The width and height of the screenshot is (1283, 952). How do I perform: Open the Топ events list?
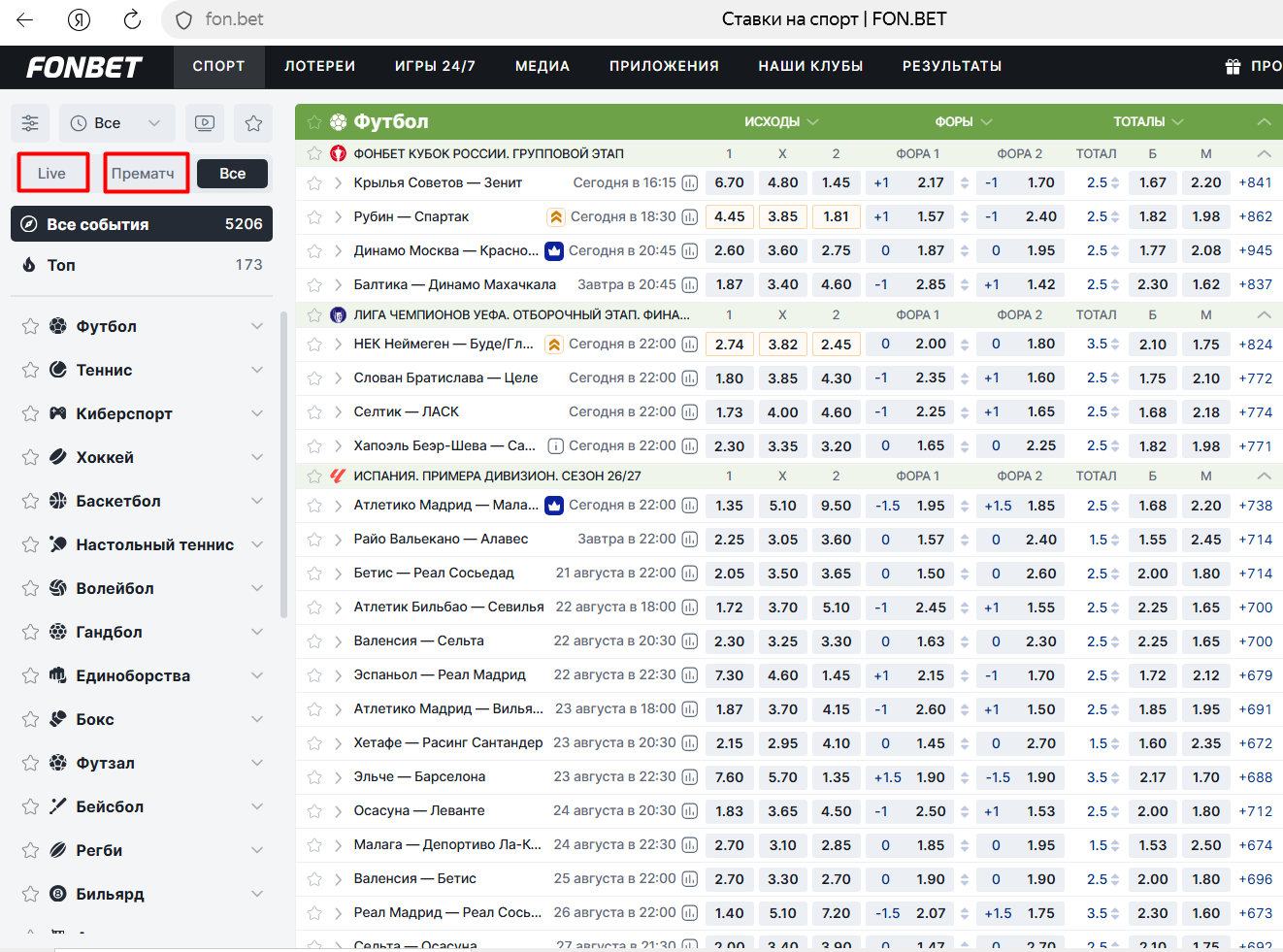(x=142, y=265)
